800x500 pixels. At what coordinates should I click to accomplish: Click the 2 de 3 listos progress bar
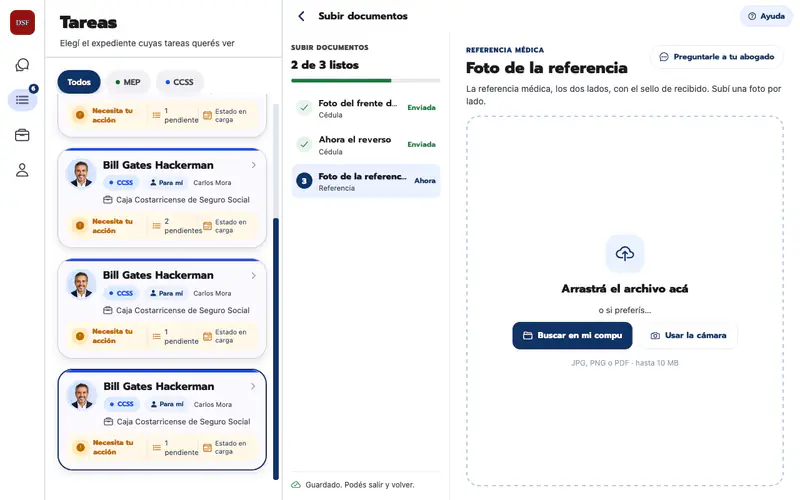point(366,81)
